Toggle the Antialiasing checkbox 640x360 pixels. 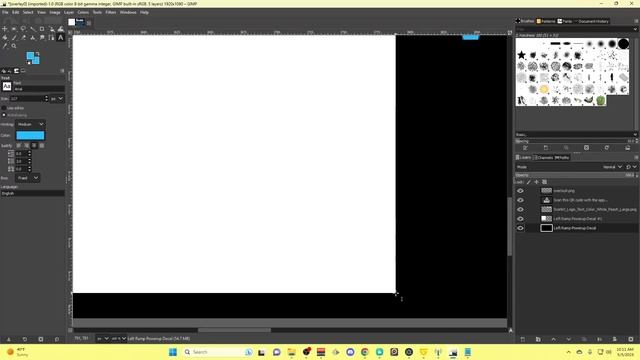[4, 116]
